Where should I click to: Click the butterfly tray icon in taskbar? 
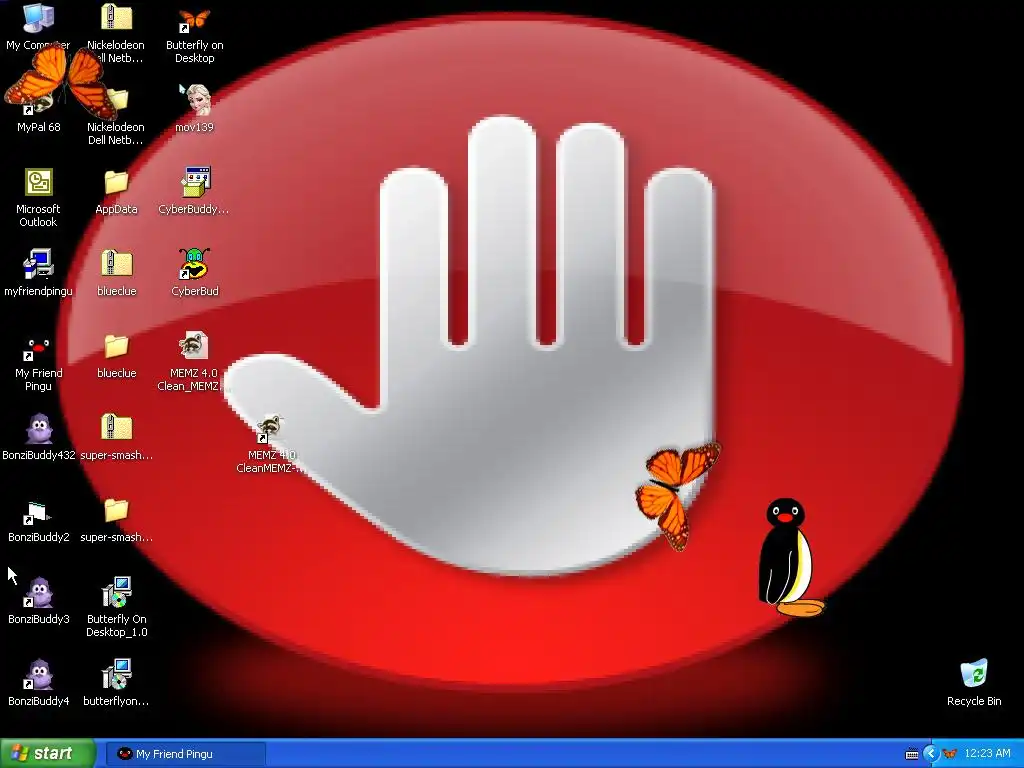950,754
